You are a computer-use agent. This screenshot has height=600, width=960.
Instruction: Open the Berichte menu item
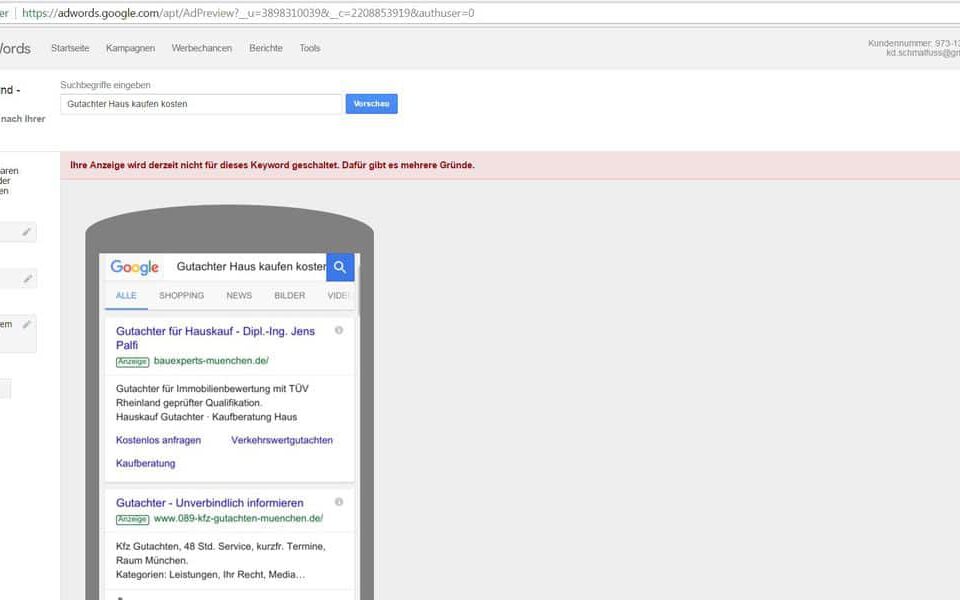[266, 48]
